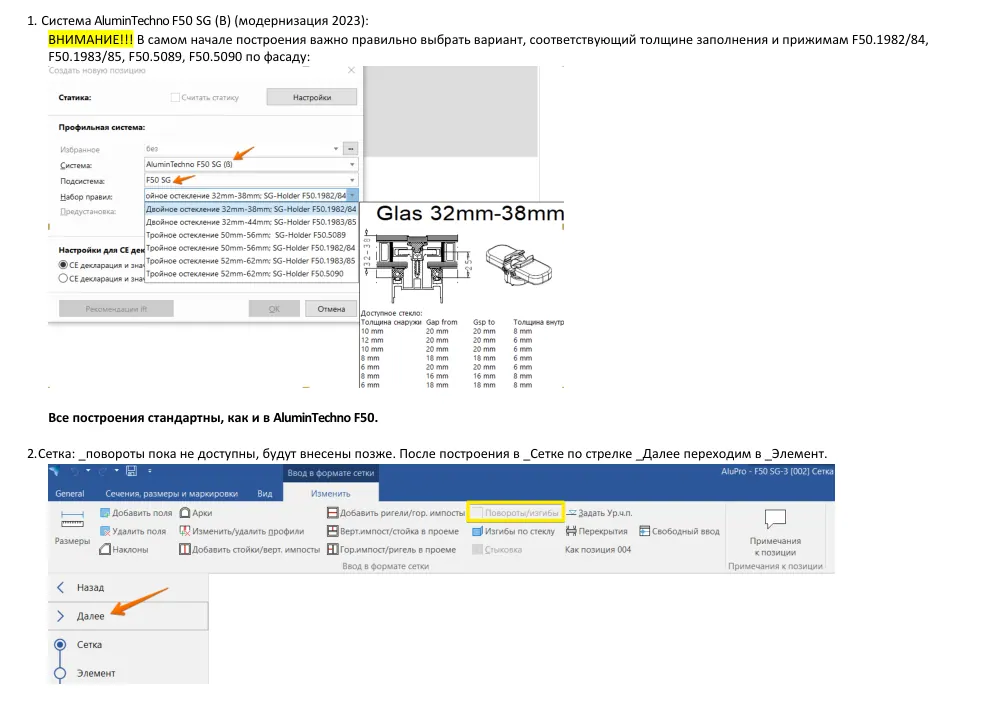Viewport: 1000px width, 708px height.
Task: Click the Рекомендации ift button
Action: click(x=116, y=309)
